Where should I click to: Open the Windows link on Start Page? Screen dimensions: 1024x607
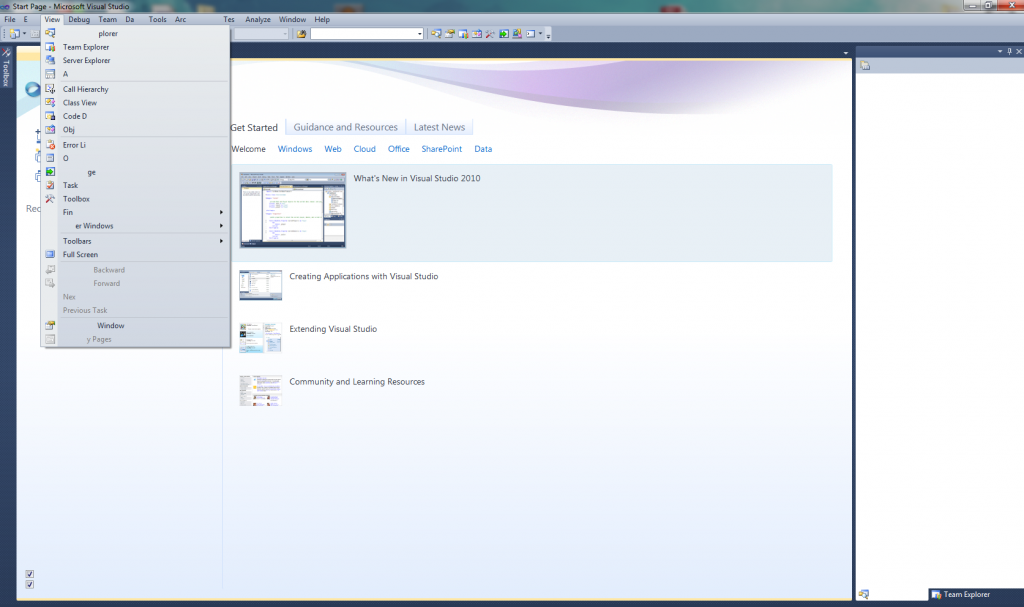click(x=295, y=149)
